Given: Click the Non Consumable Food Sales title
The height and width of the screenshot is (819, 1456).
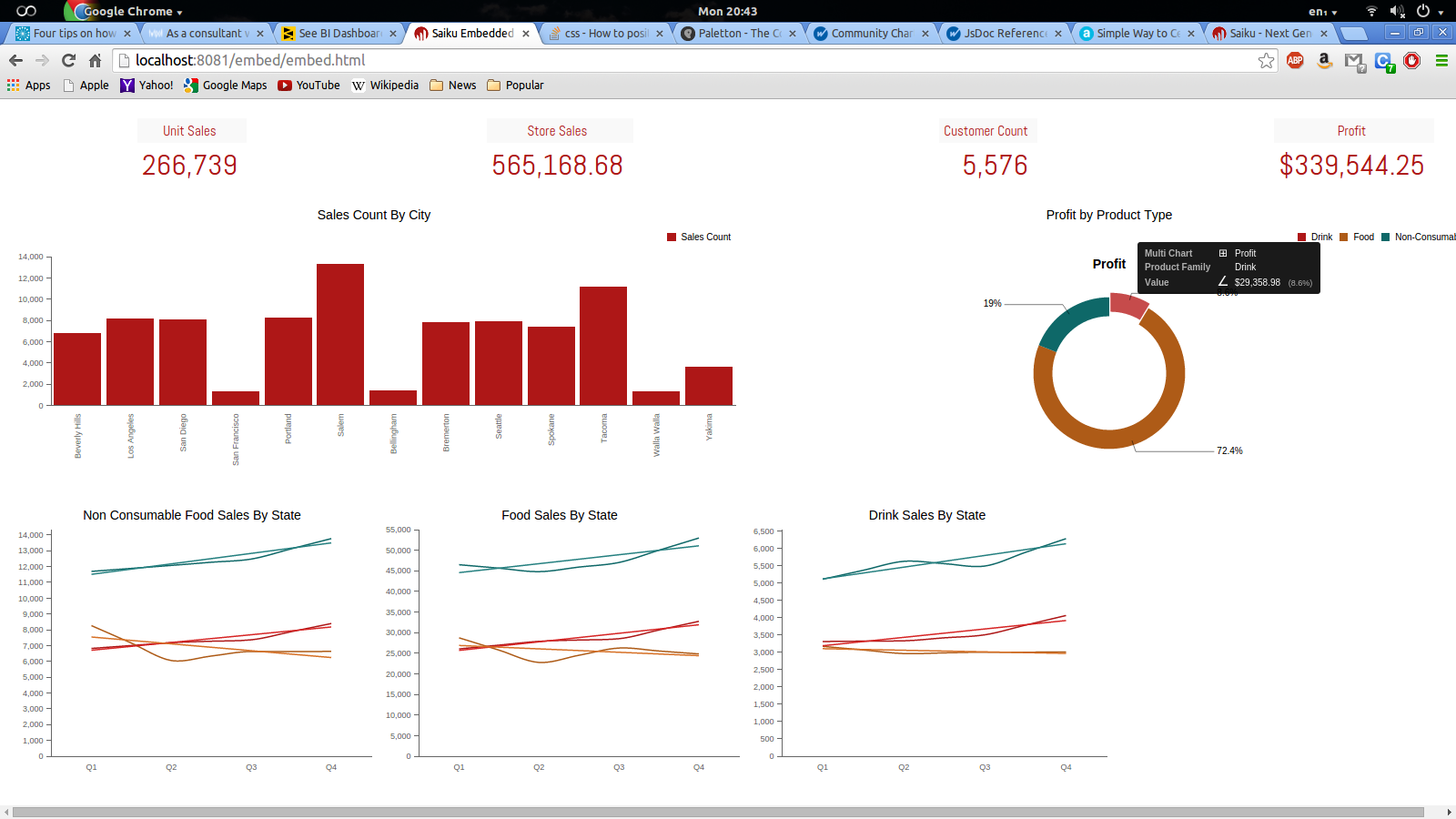Looking at the screenshot, I should [192, 515].
